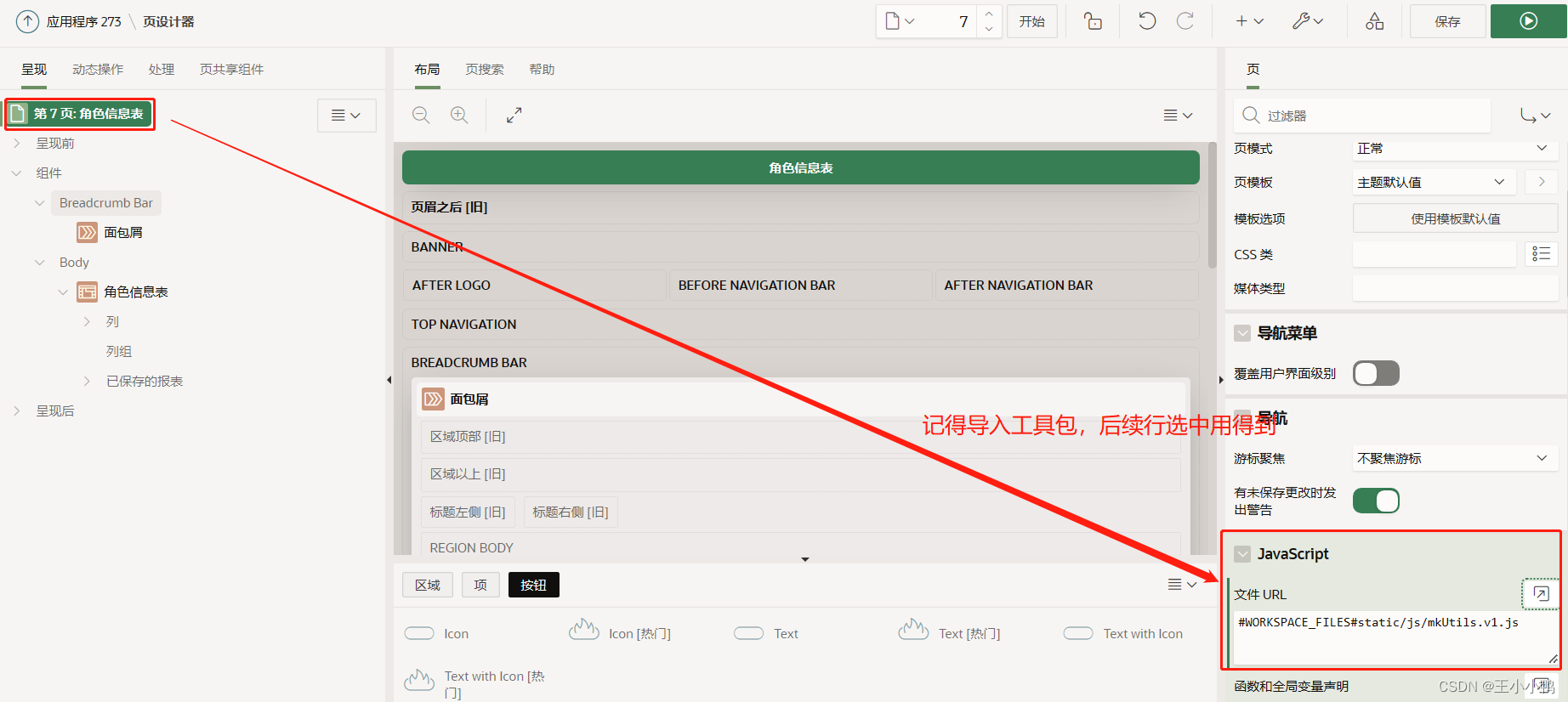The image size is (1568, 702).
Task: Decrement the page number stepper down
Action: click(x=989, y=29)
